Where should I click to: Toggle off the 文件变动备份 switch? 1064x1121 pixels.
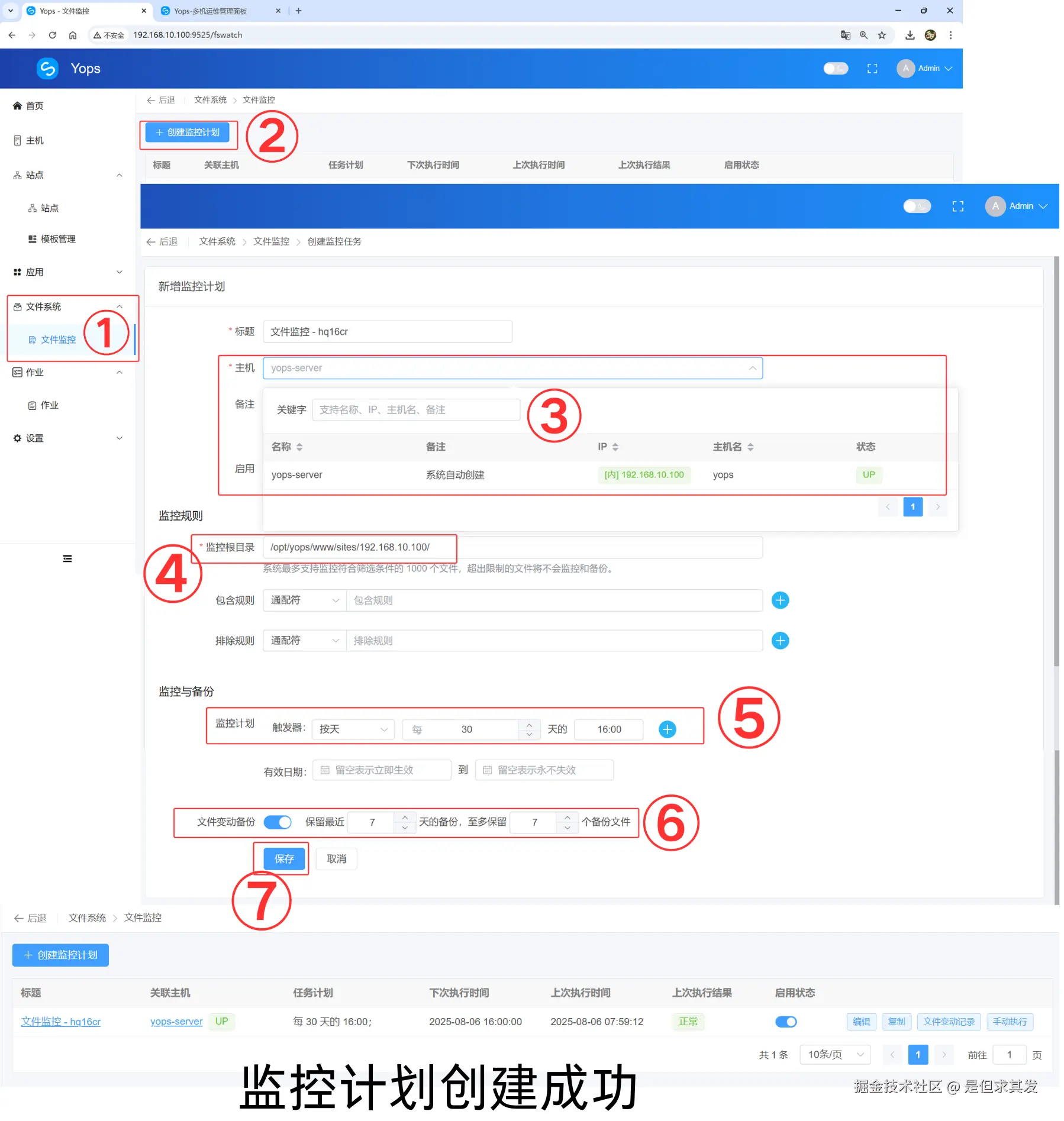pyautogui.click(x=277, y=822)
